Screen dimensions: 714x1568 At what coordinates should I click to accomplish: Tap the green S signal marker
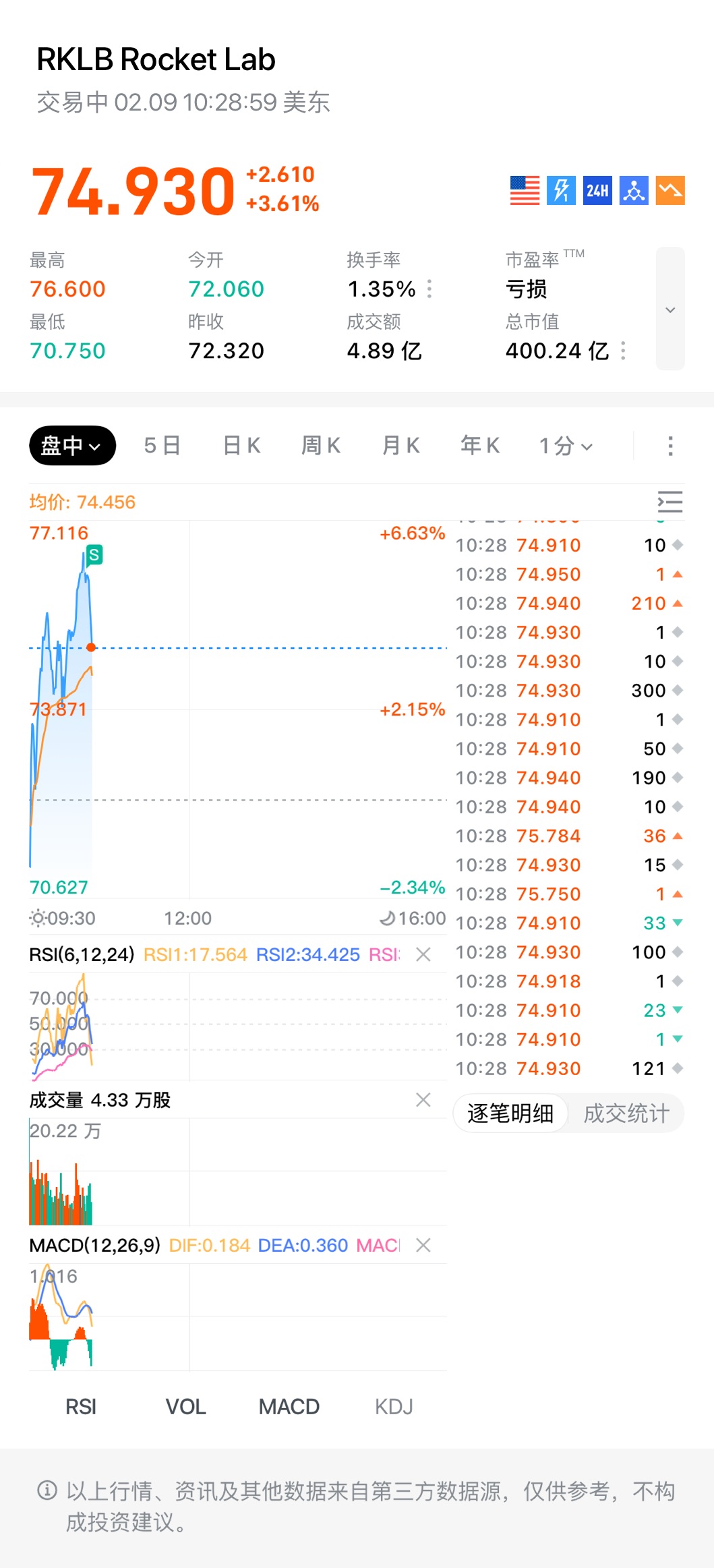click(x=94, y=555)
